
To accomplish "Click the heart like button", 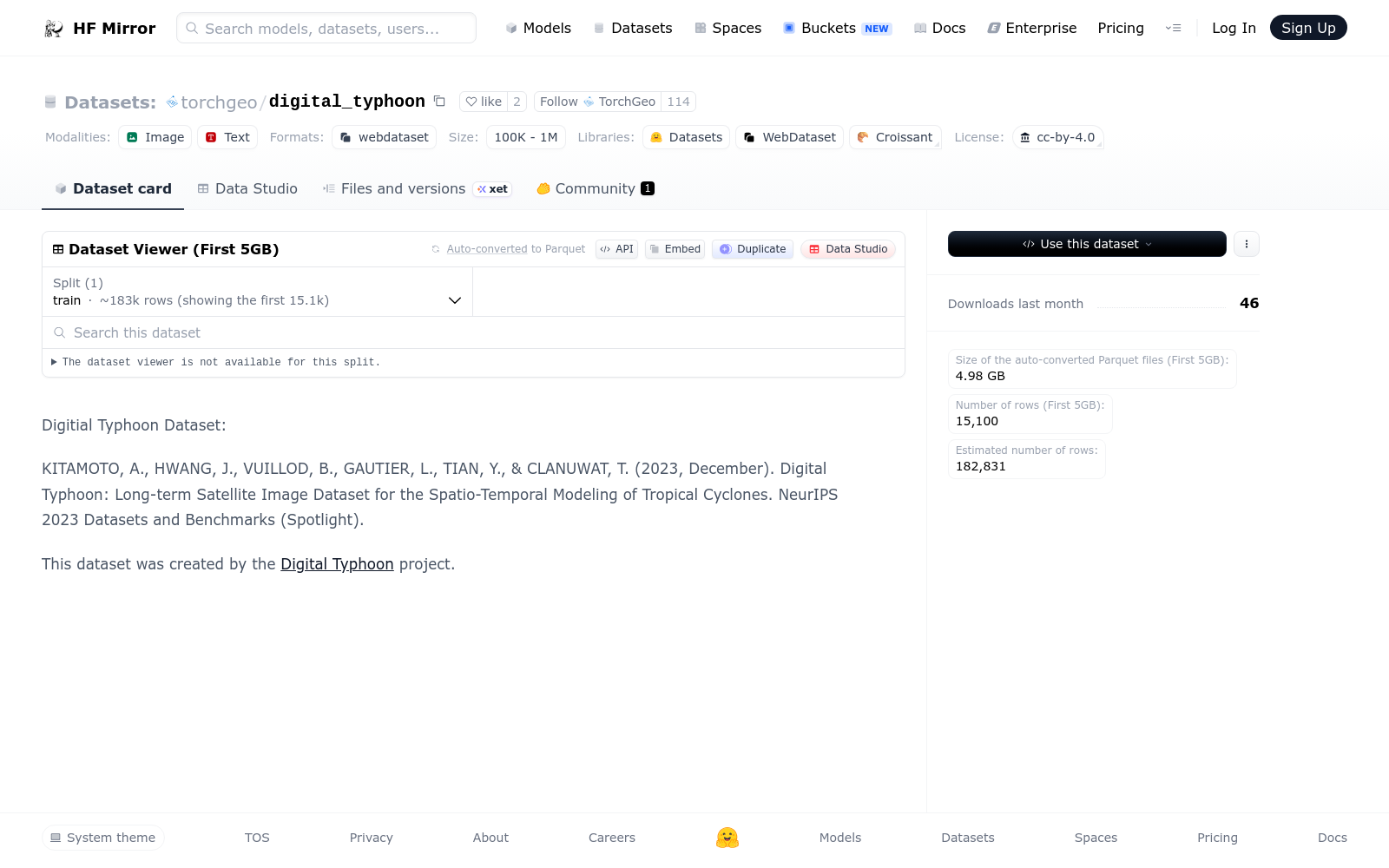I will (x=484, y=102).
